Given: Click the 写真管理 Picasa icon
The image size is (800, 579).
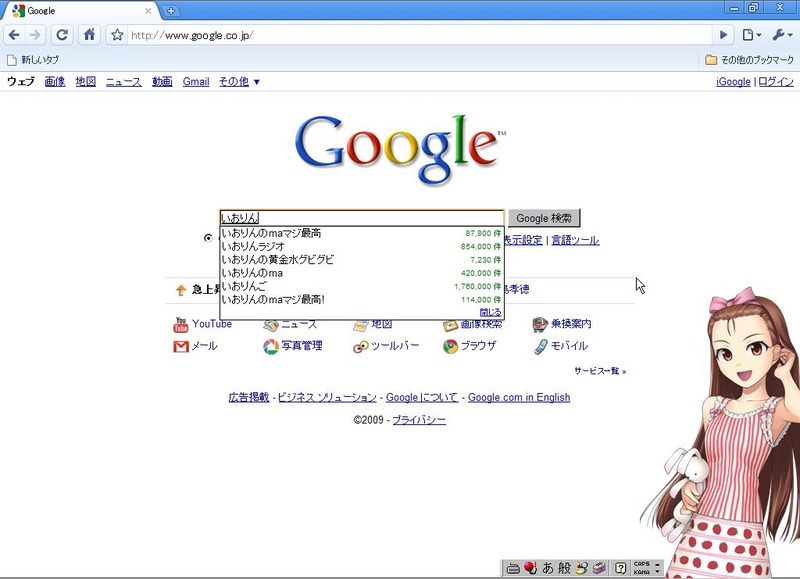Looking at the screenshot, I should (x=271, y=346).
